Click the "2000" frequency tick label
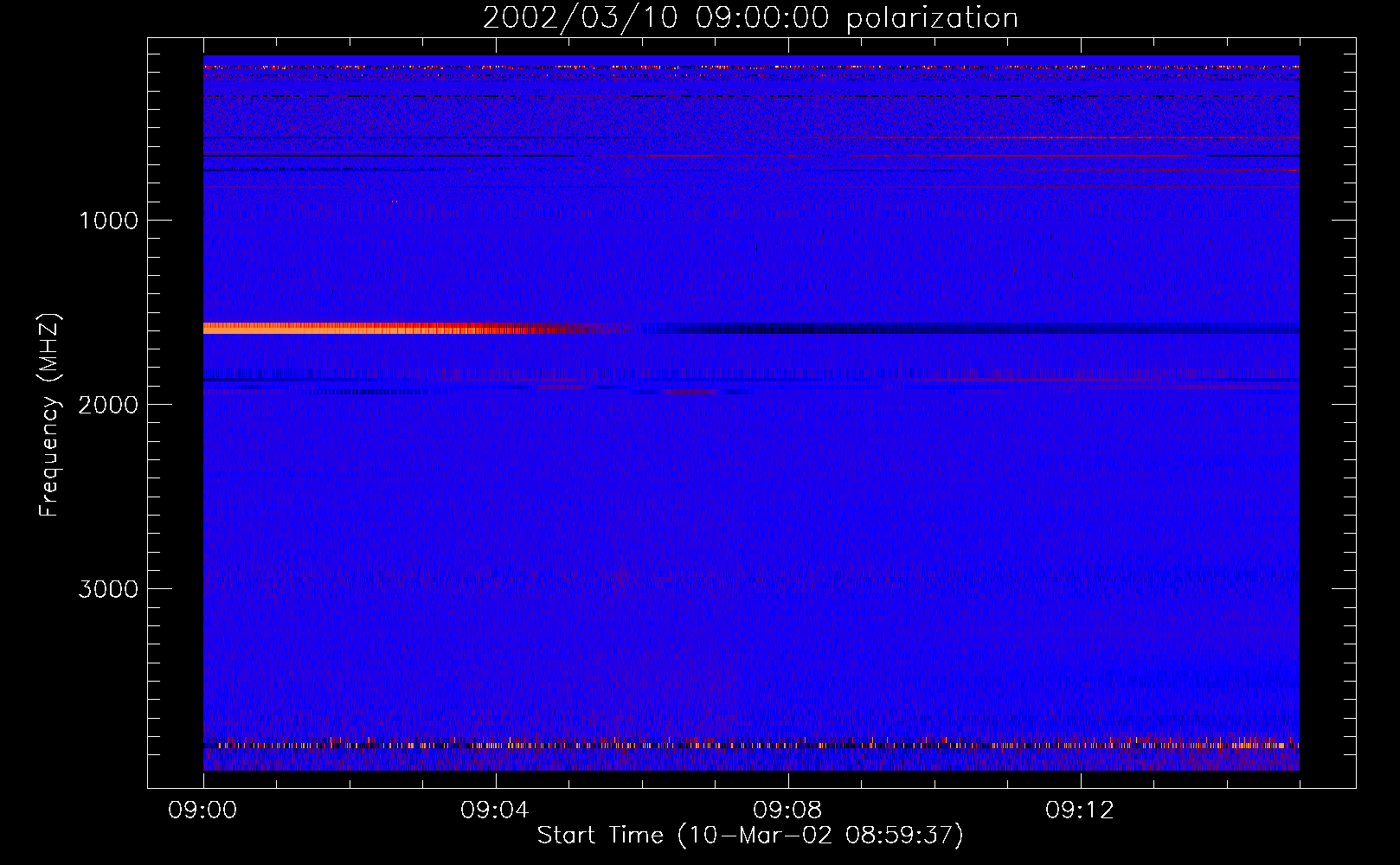Screen dimensions: 1400x865 point(108,405)
